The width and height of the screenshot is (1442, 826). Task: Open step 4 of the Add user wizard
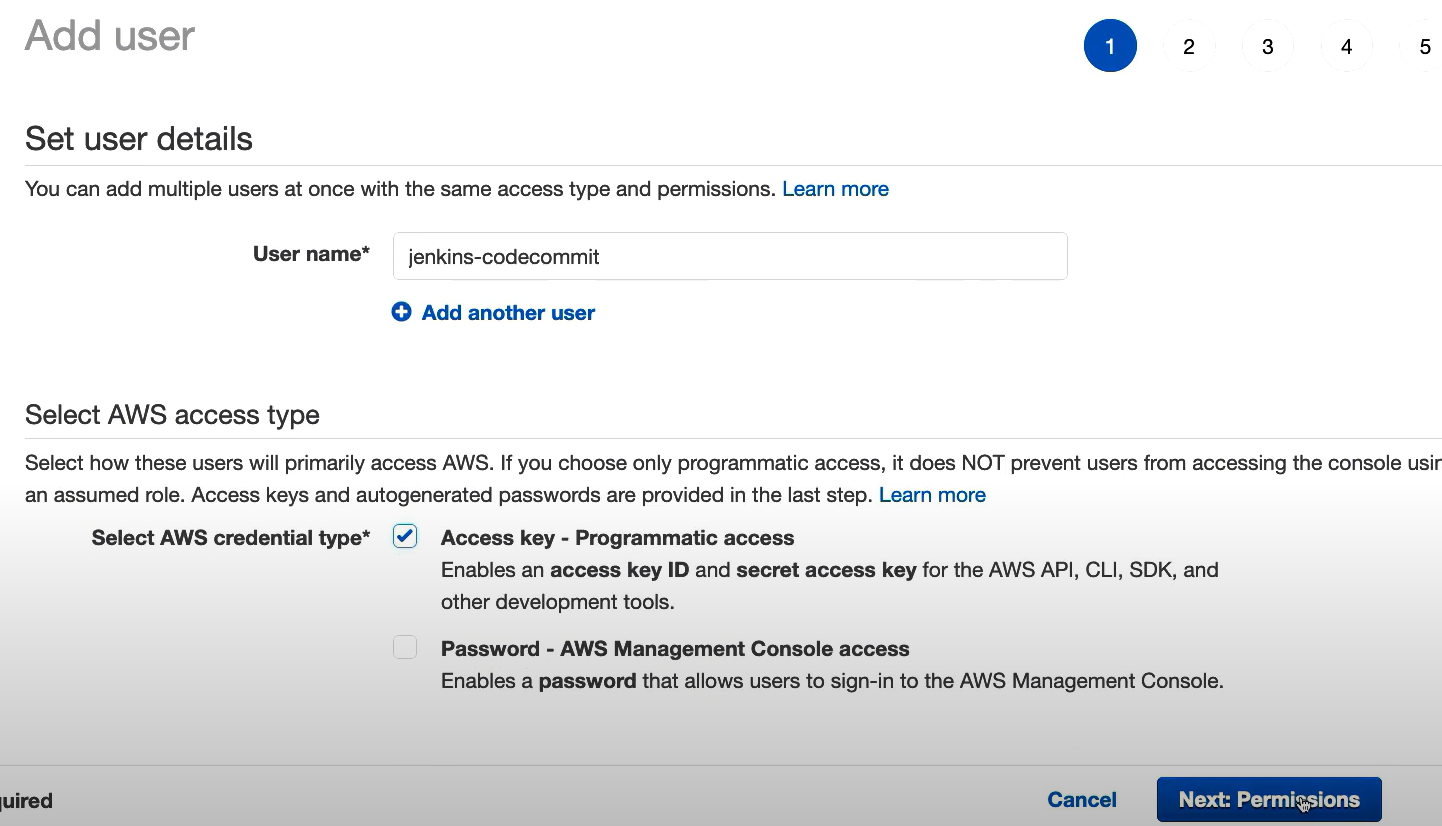click(1346, 46)
